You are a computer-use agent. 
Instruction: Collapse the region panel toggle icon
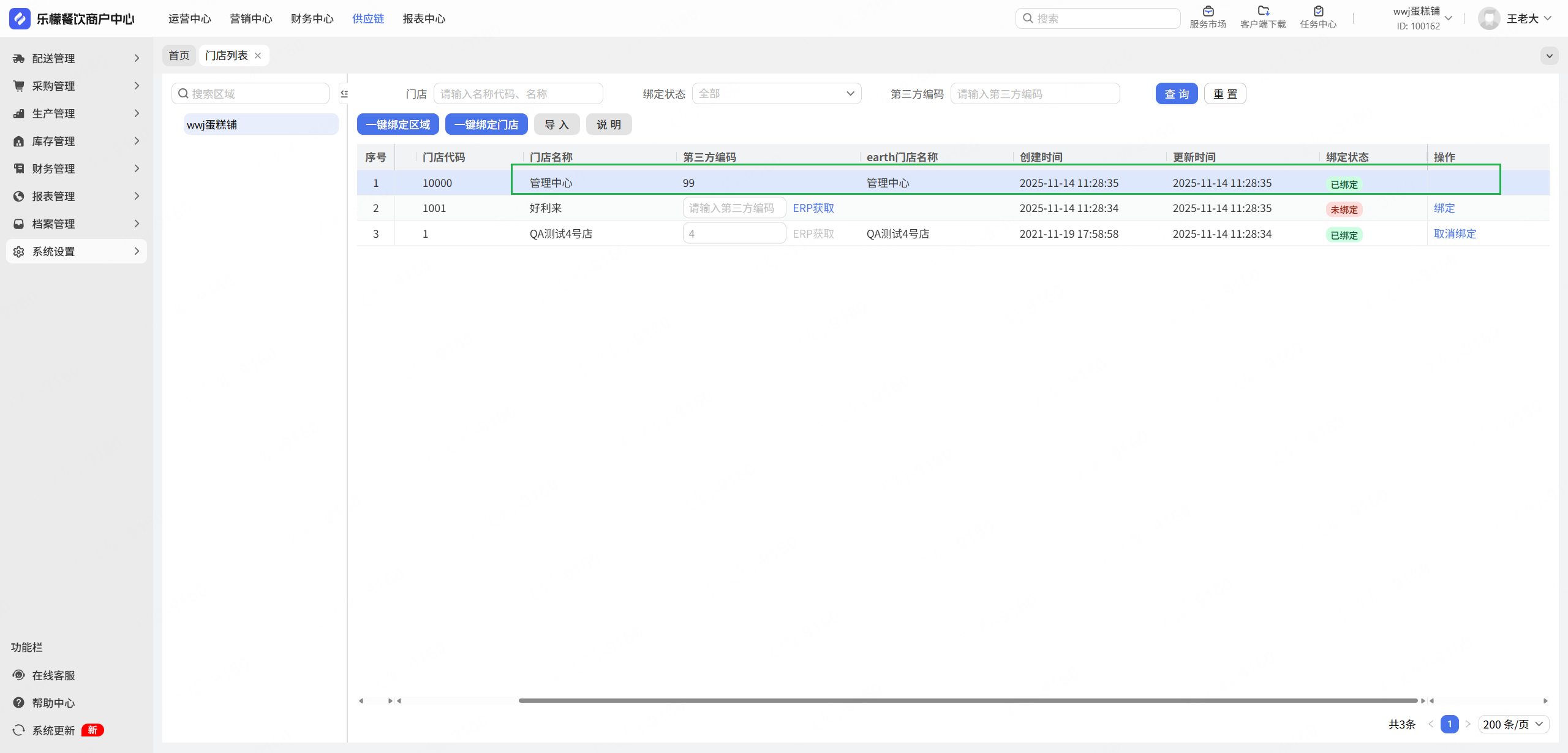point(344,94)
